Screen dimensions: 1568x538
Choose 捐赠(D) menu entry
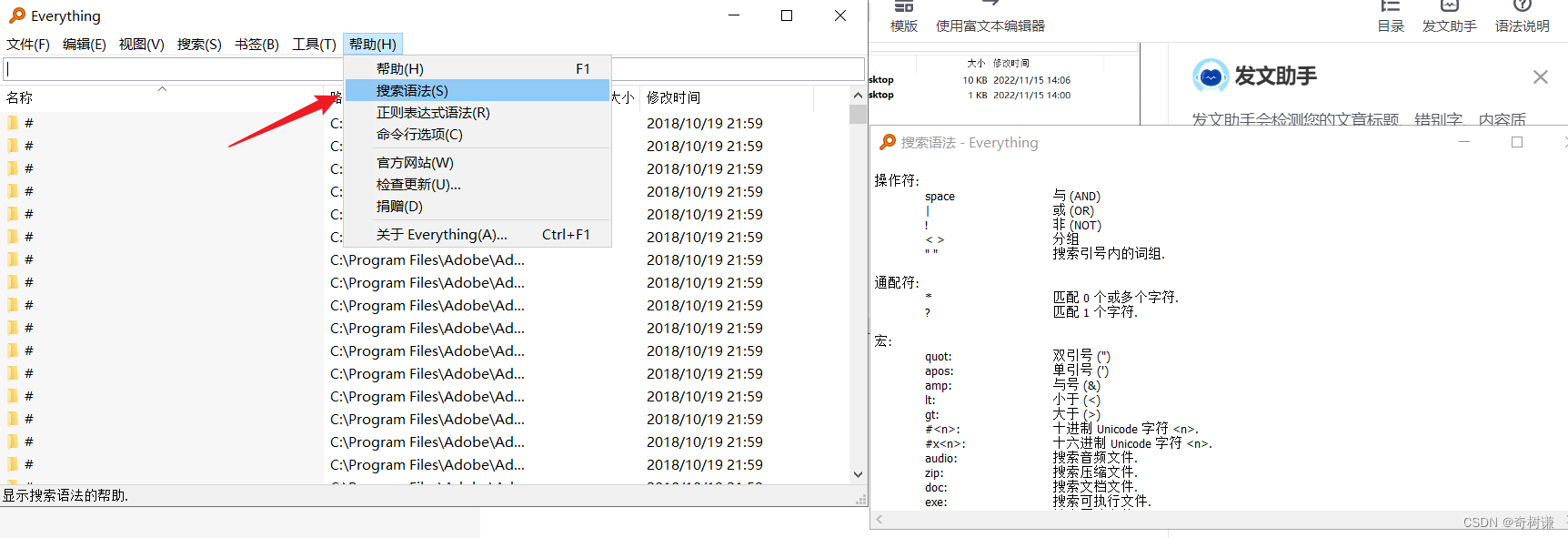tap(477, 206)
